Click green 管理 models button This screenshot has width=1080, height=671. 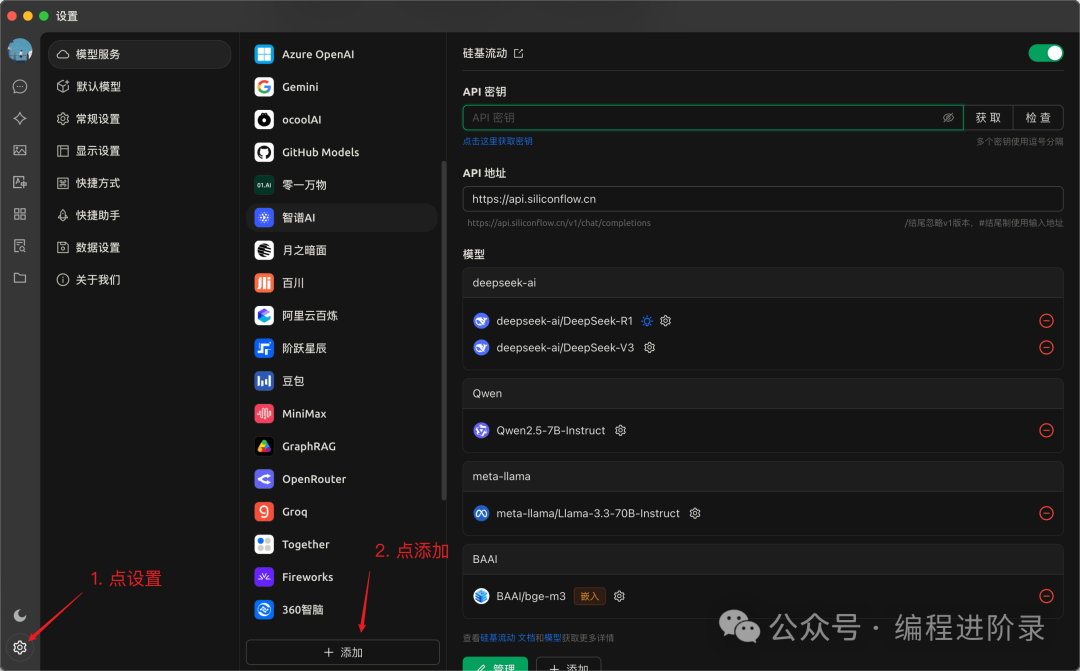495,665
